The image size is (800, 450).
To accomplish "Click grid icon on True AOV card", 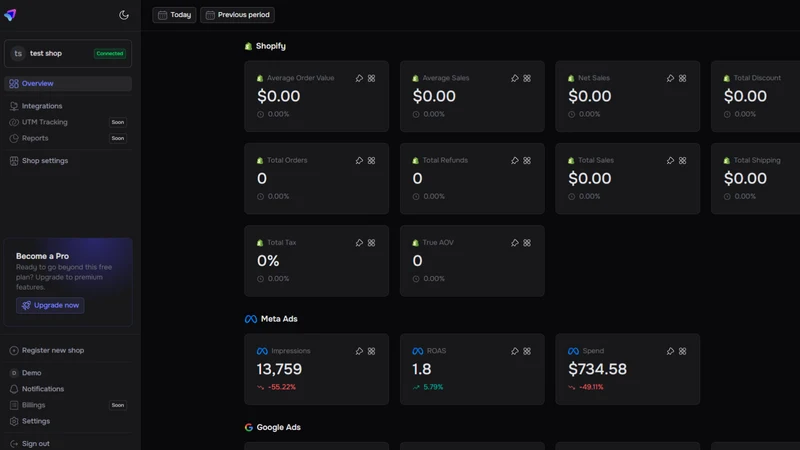I will click(527, 243).
